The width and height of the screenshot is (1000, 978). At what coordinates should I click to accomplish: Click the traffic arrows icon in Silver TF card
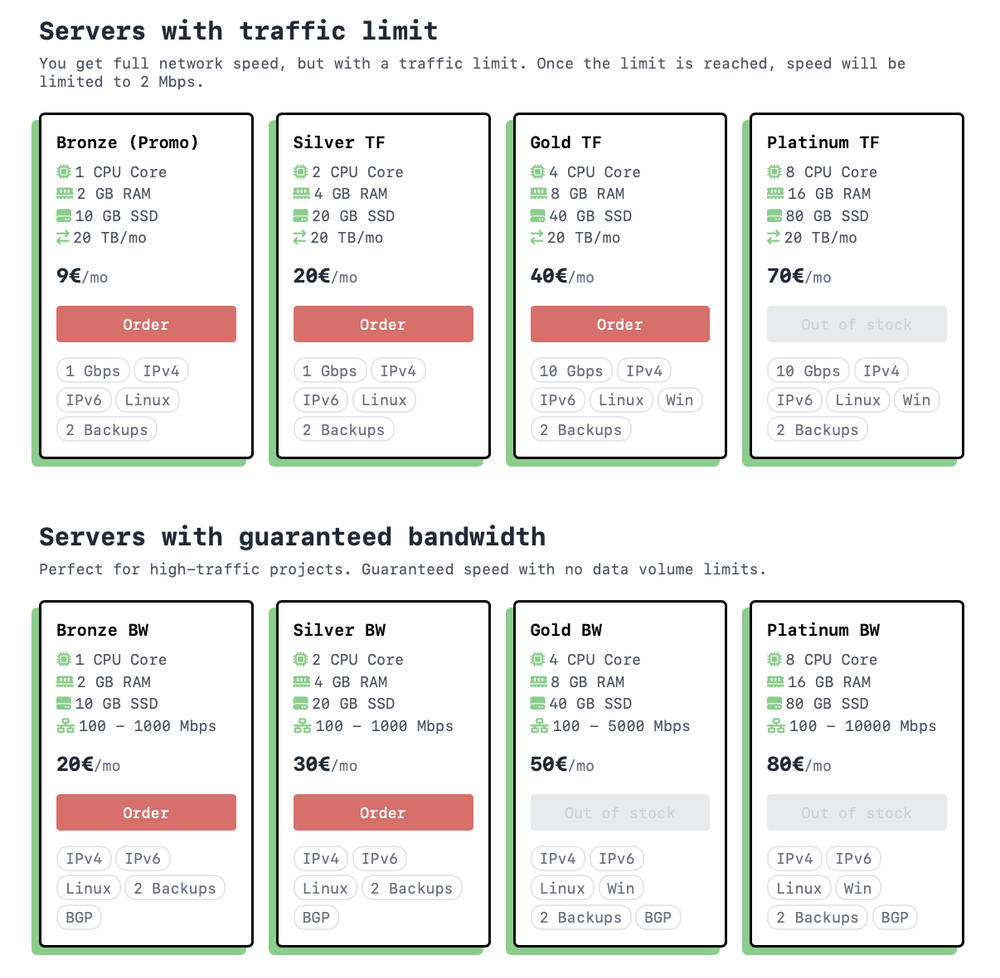pos(301,238)
